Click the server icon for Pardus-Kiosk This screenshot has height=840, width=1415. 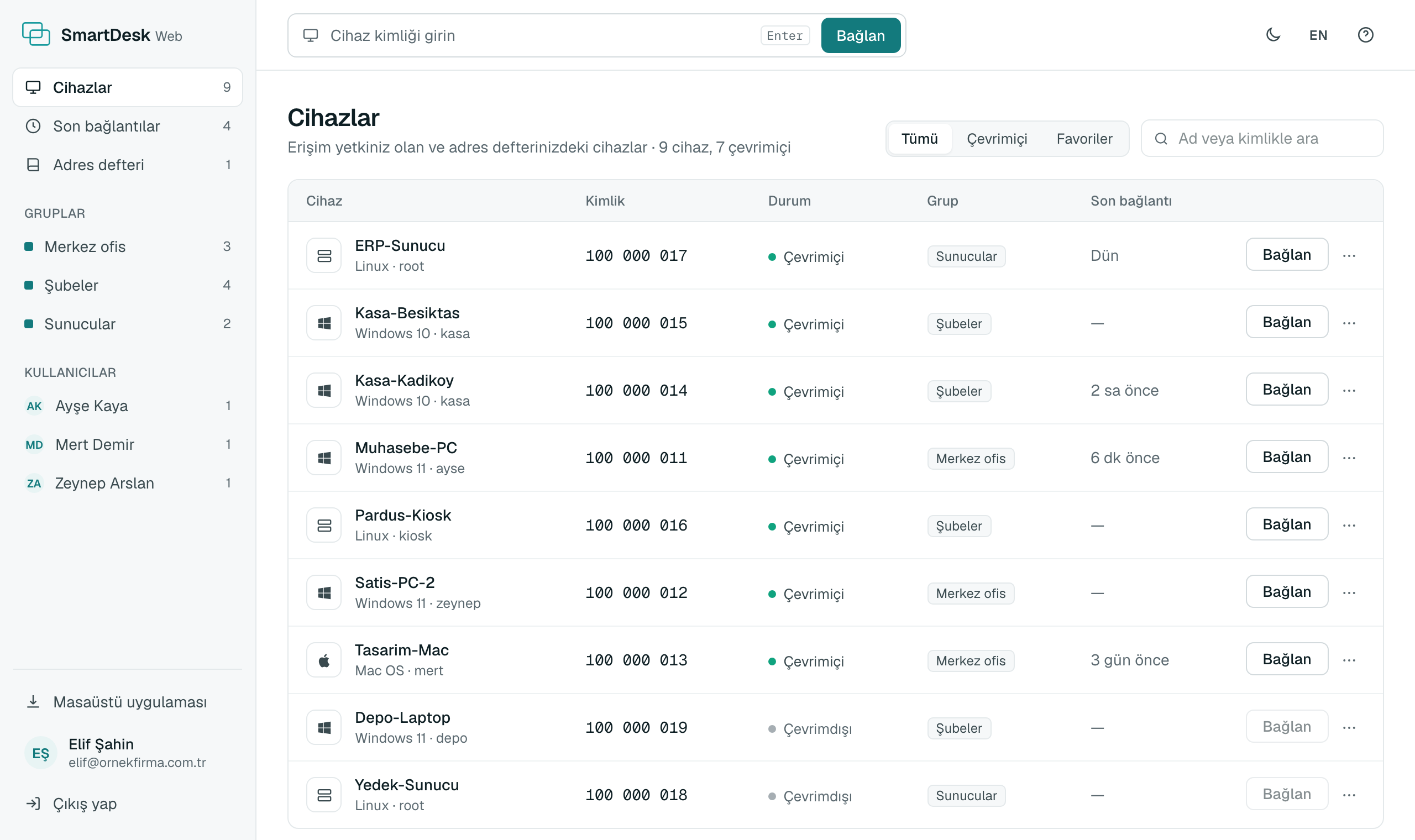[x=324, y=526]
